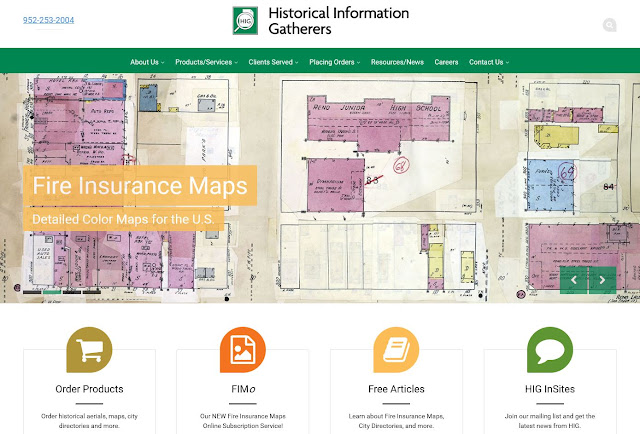Open the Careers page
The image size is (640, 434).
tap(446, 62)
